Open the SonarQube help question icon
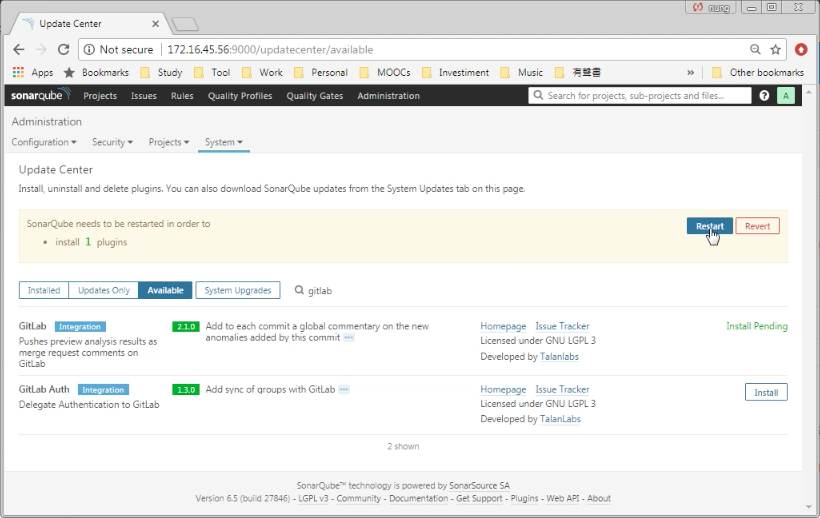This screenshot has width=820, height=518. pos(764,96)
